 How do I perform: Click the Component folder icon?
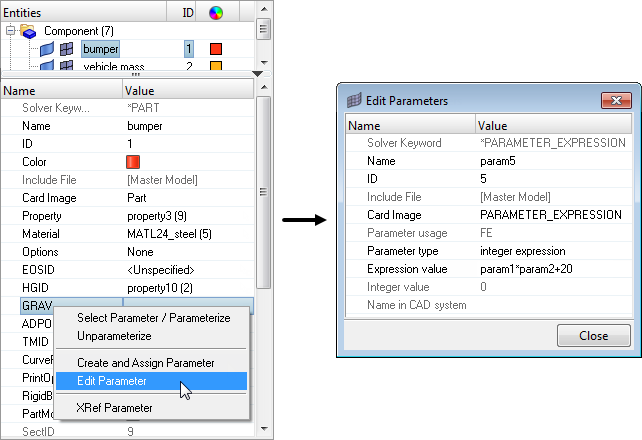[x=28, y=31]
